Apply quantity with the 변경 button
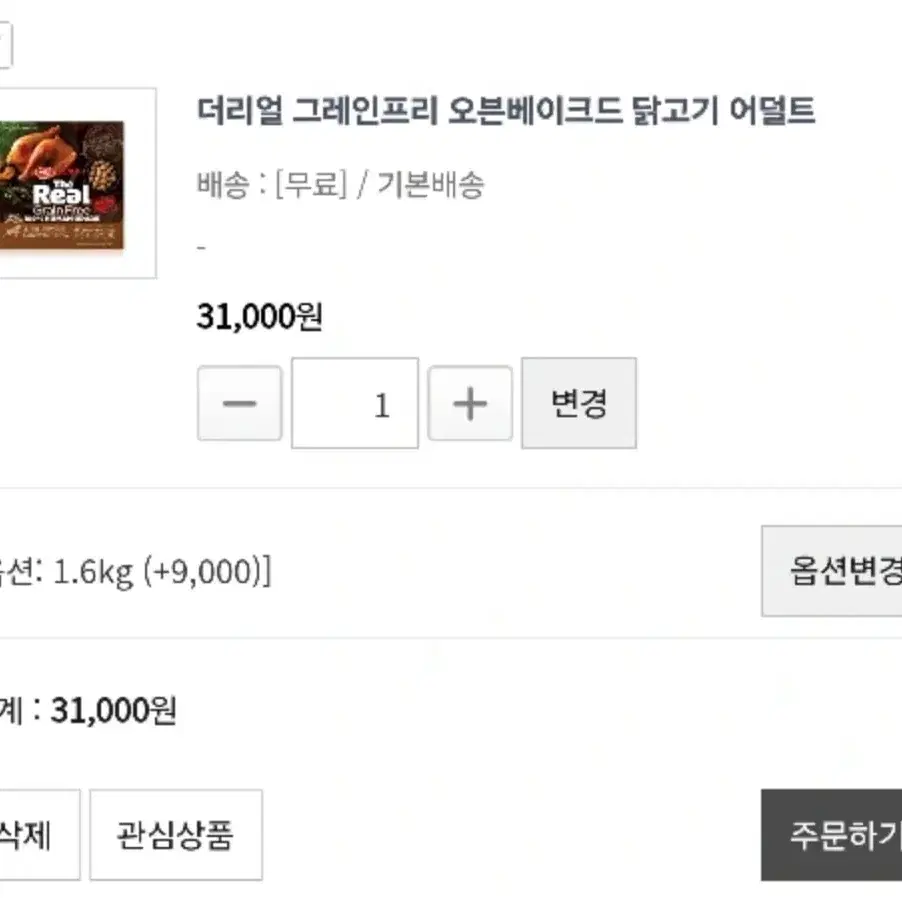 [579, 403]
